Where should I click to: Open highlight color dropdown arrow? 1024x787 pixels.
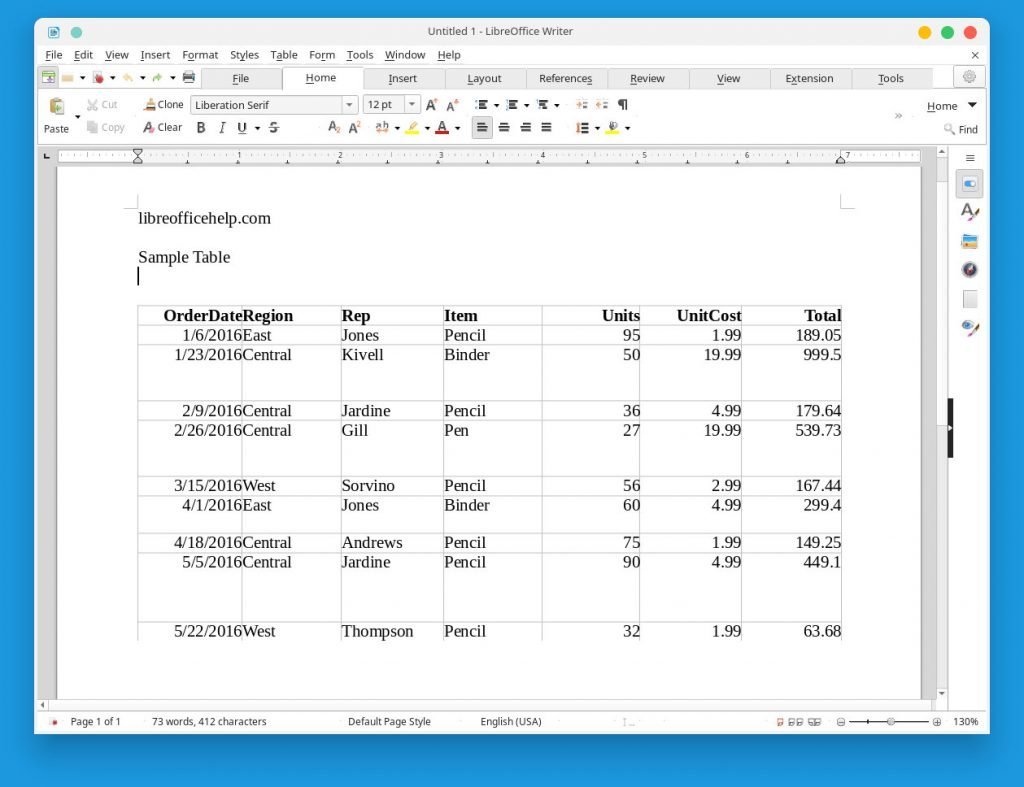(x=427, y=128)
